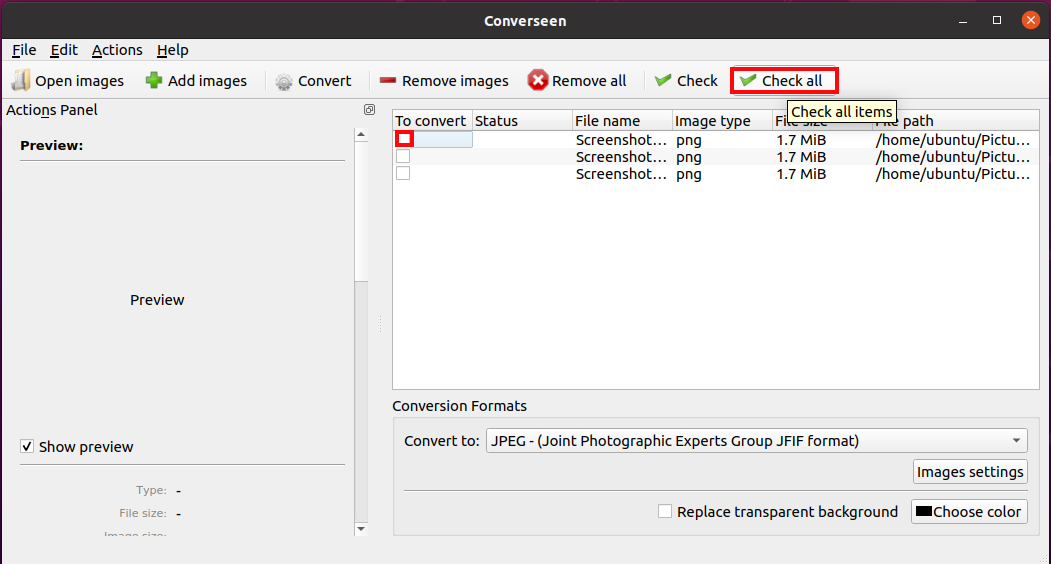Open the Help menu
Screen dimensions: 1051x564
point(172,50)
